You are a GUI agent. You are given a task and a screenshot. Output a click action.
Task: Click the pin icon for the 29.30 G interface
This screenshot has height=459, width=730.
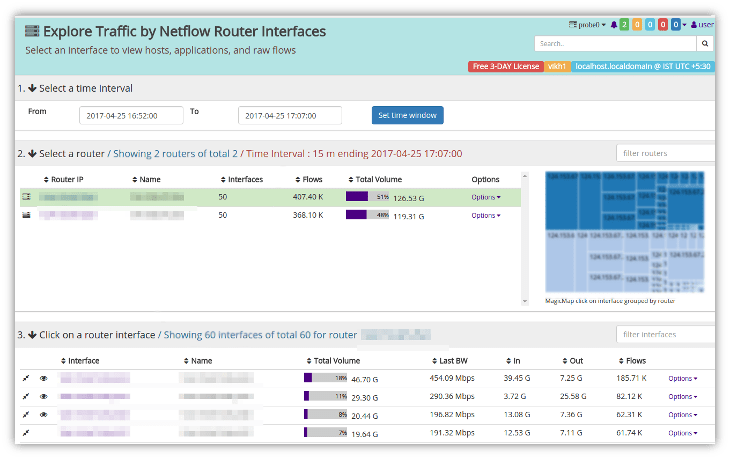[x=26, y=397]
